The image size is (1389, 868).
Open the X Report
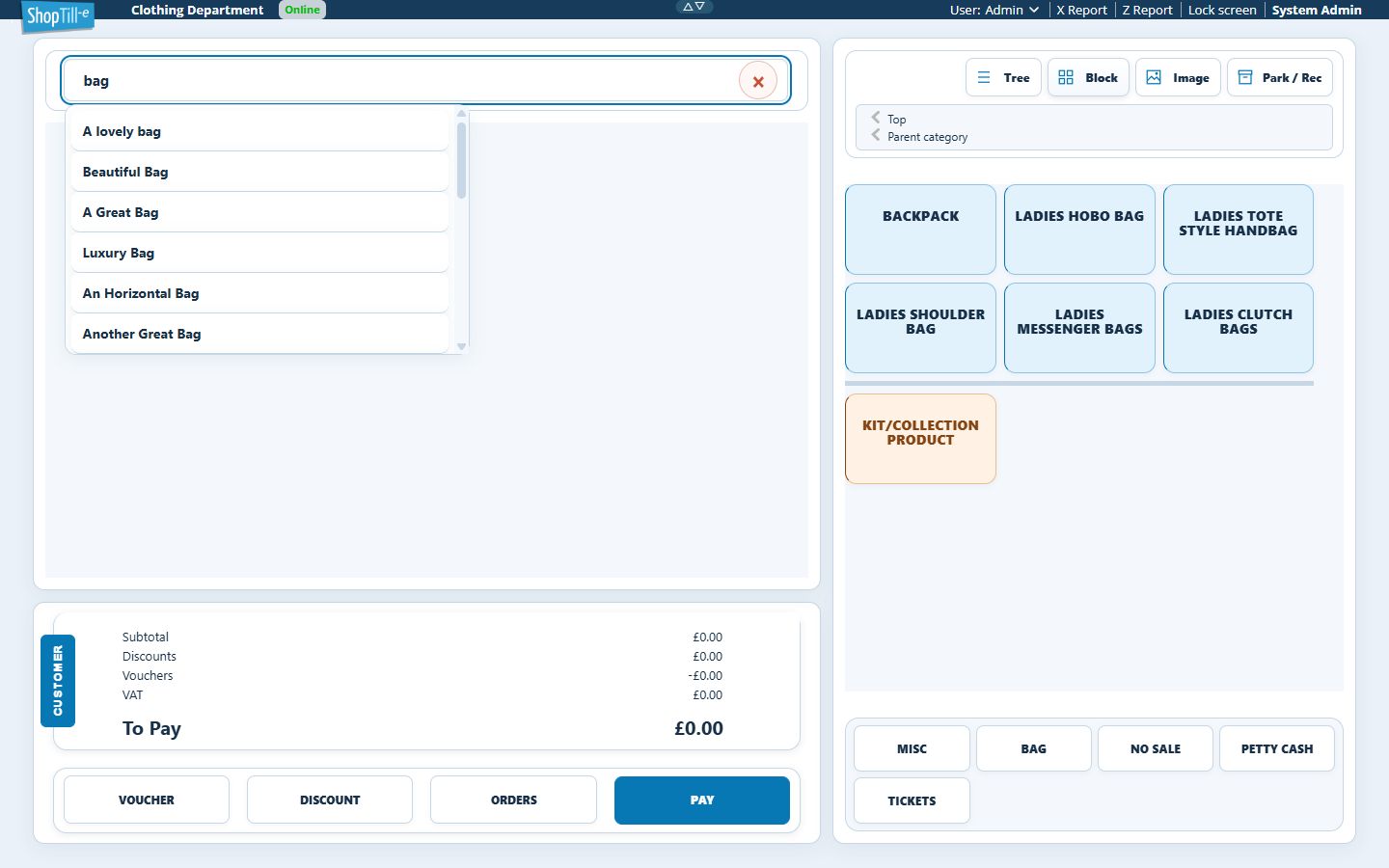pyautogui.click(x=1081, y=10)
